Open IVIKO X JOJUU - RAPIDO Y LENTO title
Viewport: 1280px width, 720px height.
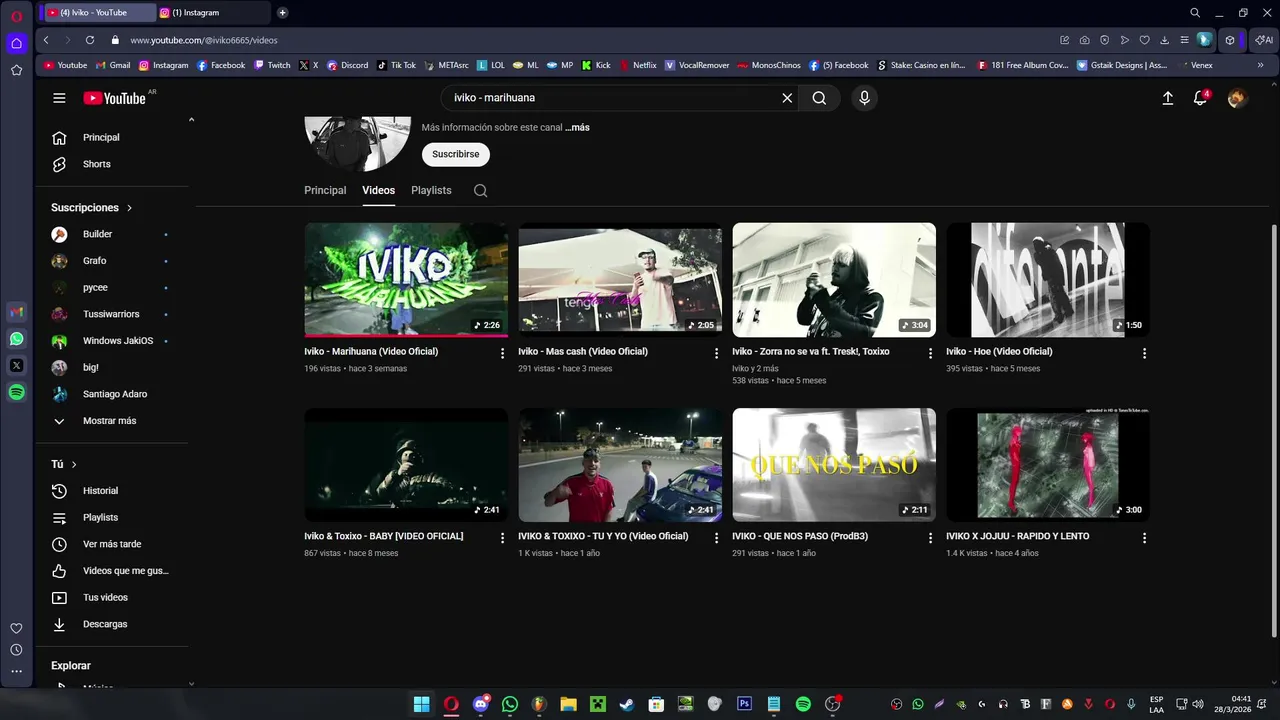pyautogui.click(x=1018, y=537)
